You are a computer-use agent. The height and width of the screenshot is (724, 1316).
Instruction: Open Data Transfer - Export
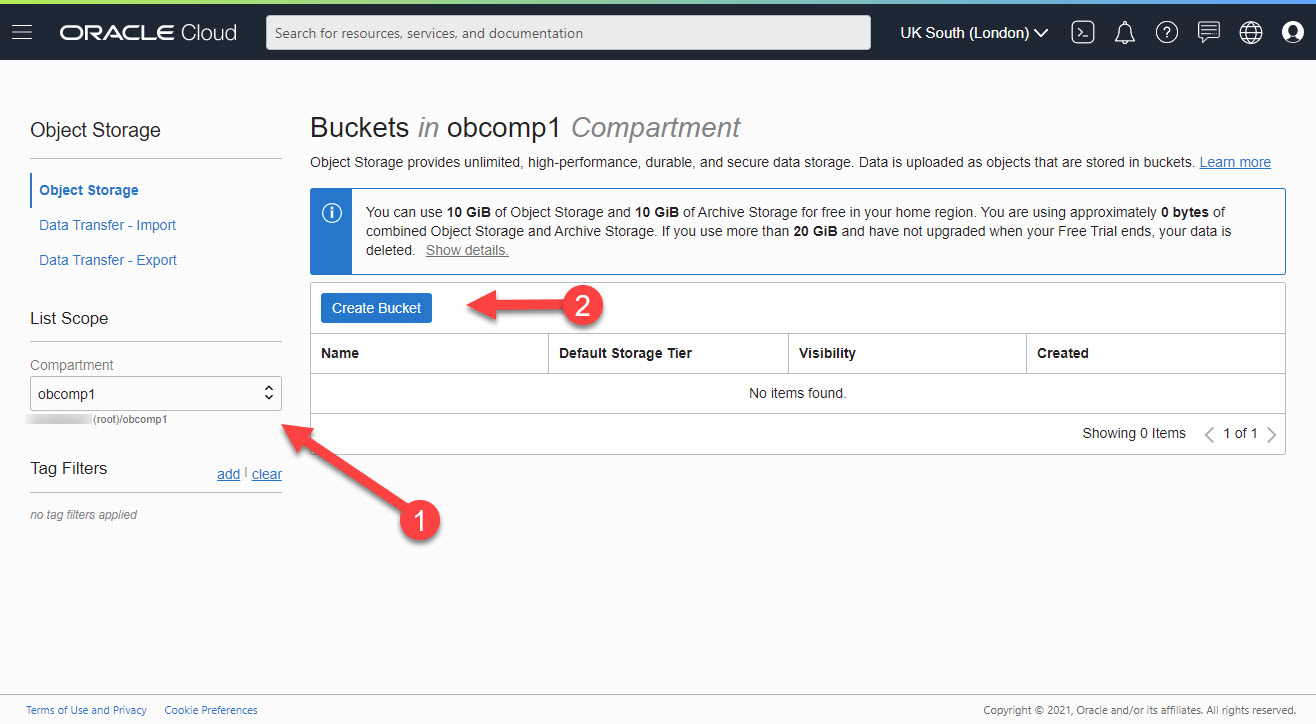pyautogui.click(x=108, y=260)
